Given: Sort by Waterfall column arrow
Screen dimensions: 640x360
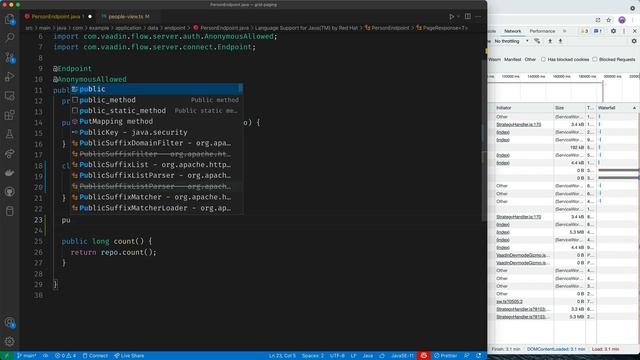Looking at the screenshot, I should pyautogui.click(x=634, y=108).
